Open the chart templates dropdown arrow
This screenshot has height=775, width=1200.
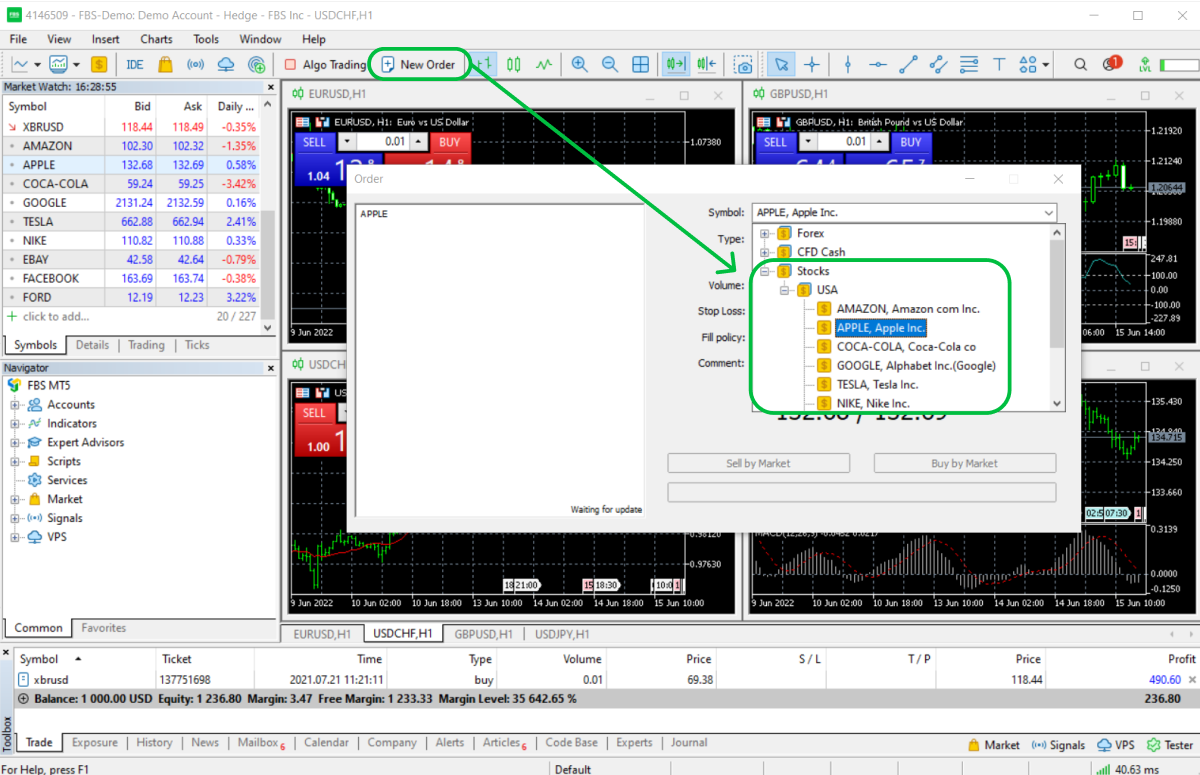tap(75, 65)
